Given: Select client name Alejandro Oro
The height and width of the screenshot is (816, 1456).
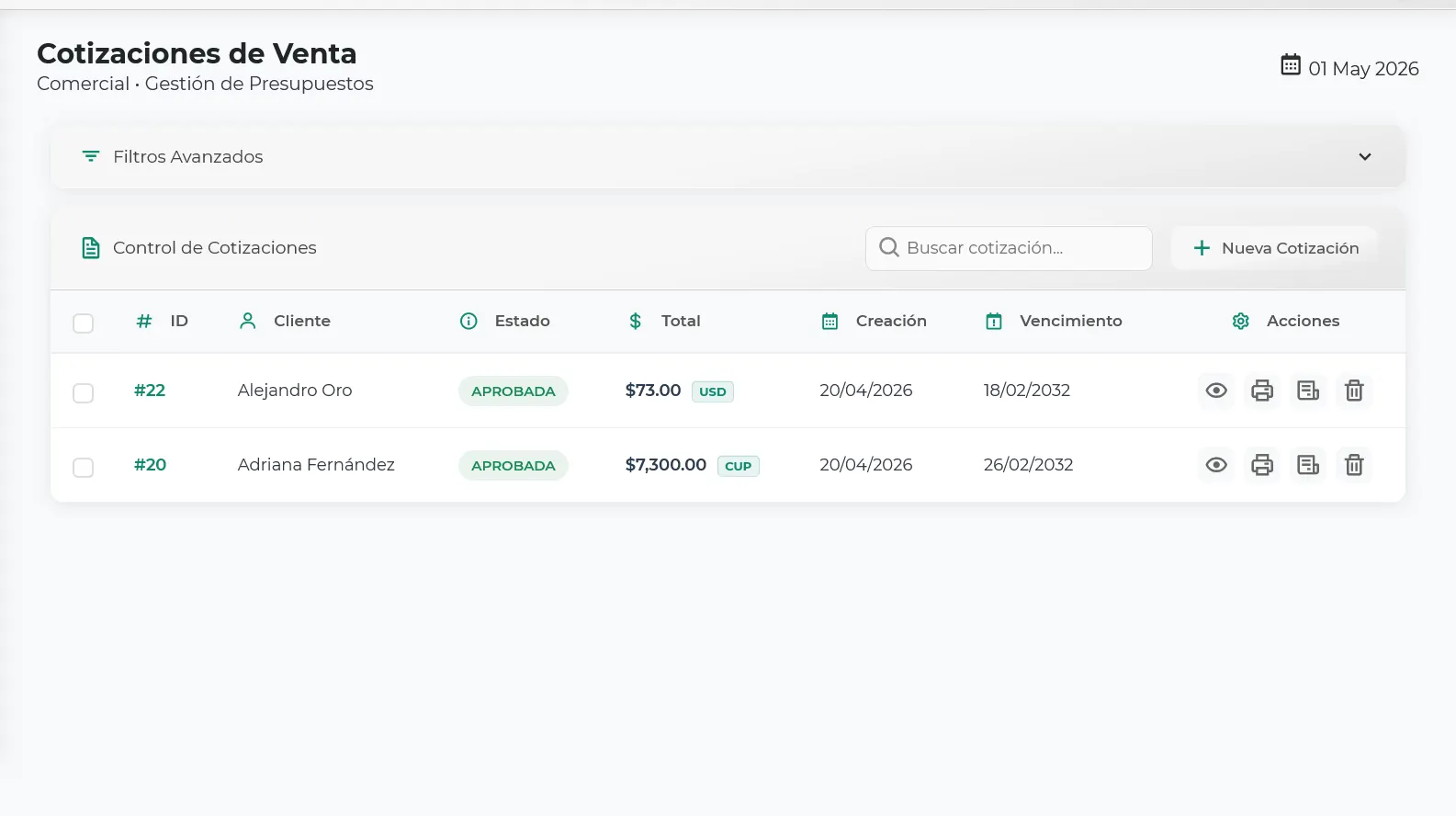Looking at the screenshot, I should pos(295,390).
